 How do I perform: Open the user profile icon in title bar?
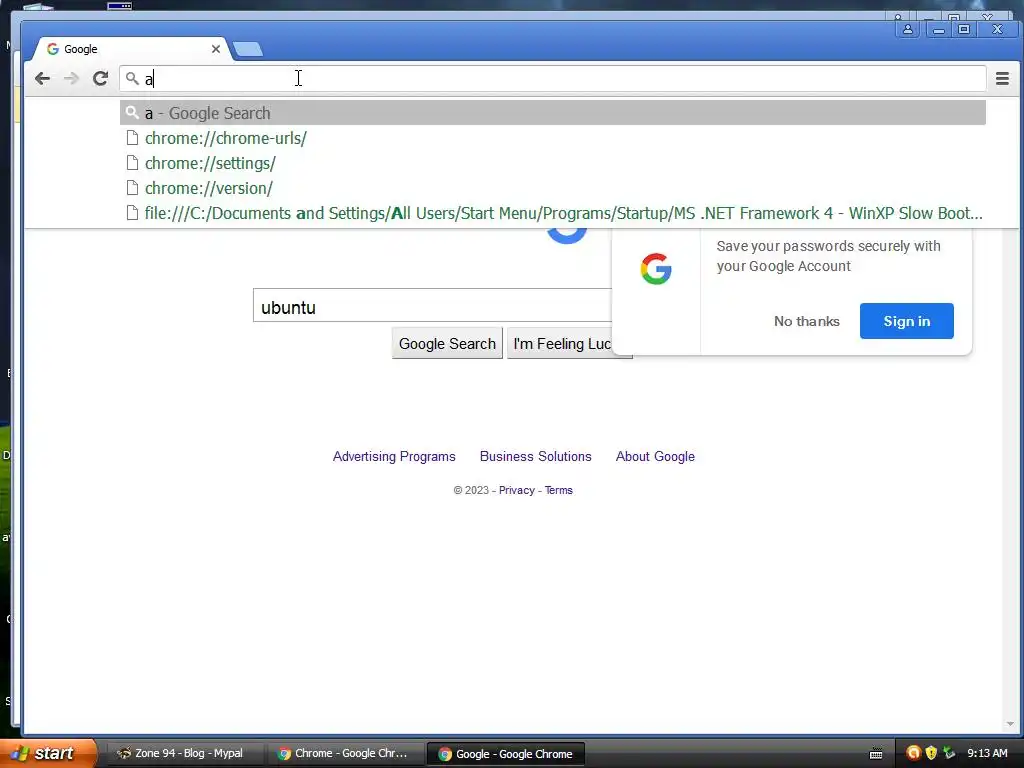[908, 29]
